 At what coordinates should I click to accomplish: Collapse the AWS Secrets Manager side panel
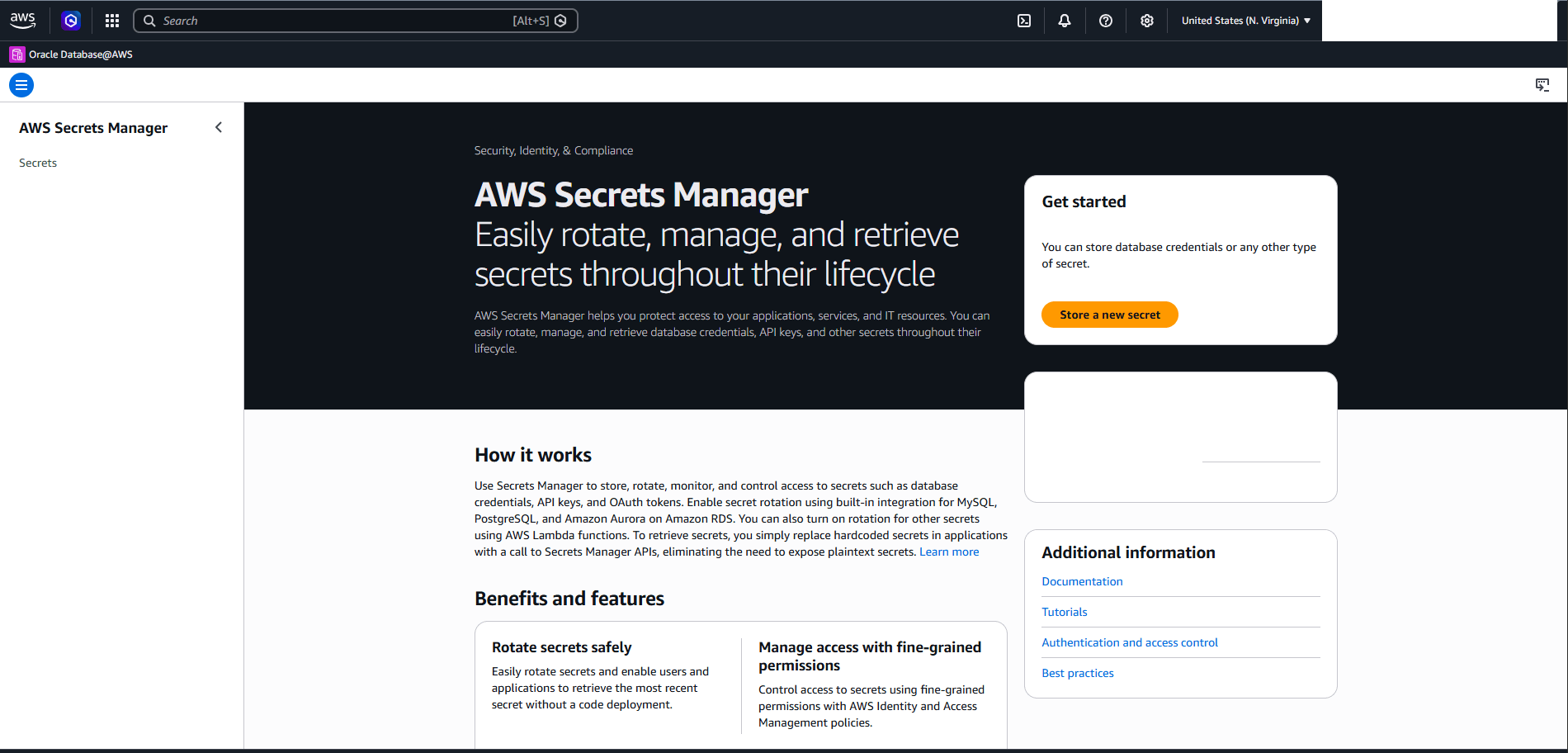click(x=219, y=127)
